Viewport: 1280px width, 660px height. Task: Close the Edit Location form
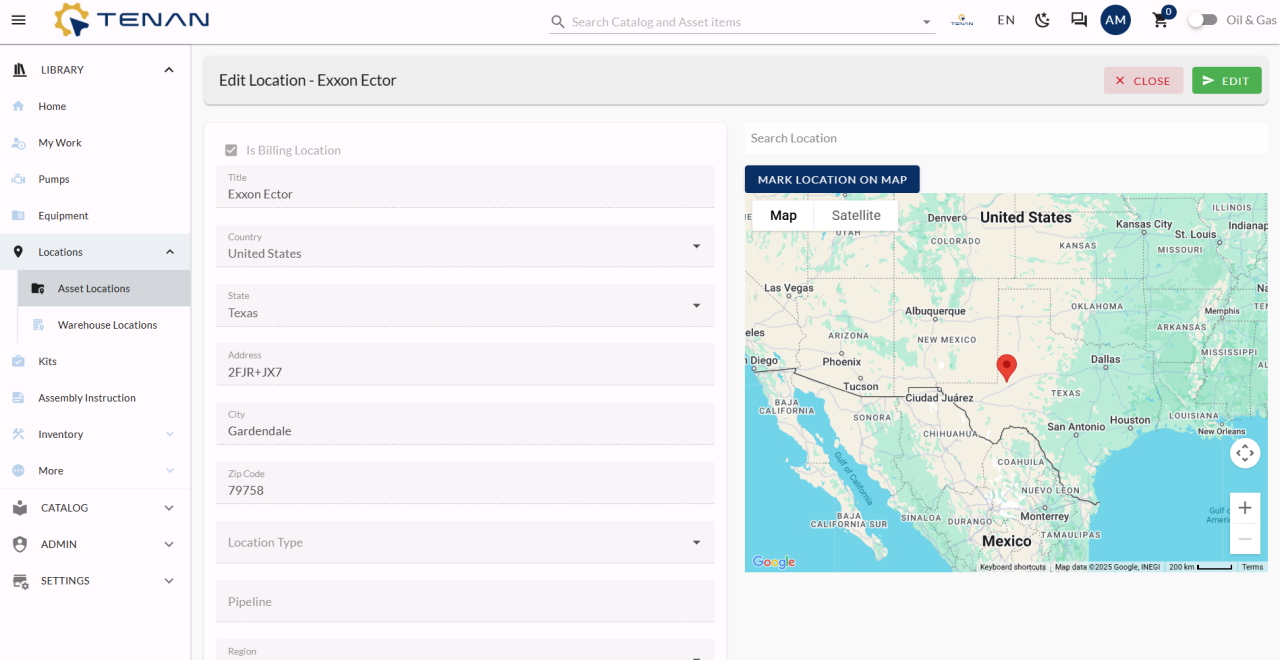[x=1143, y=81]
